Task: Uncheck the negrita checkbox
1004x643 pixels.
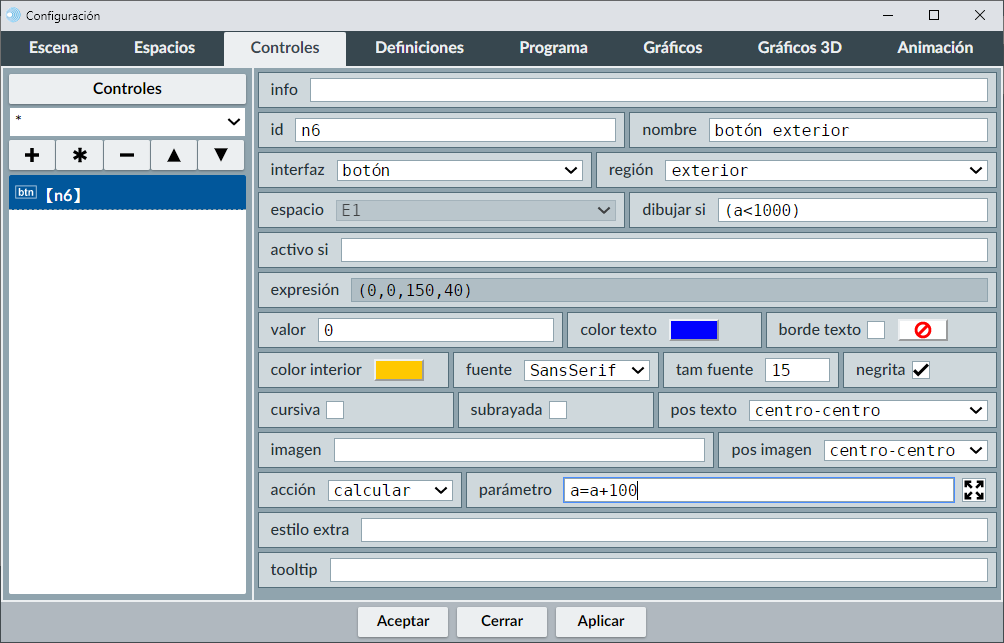Action: (921, 370)
